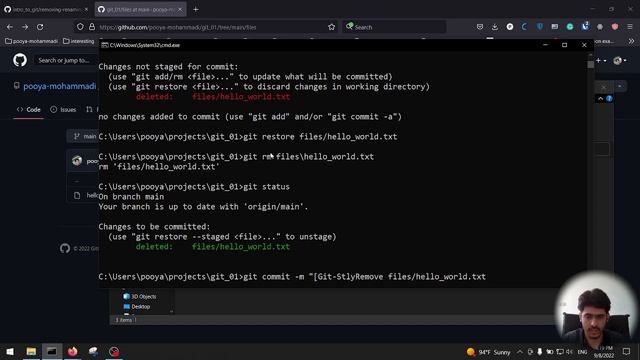The width and height of the screenshot is (640, 360).
Task: Show more bookmarks with the double-chevron
Action: [x=631, y=41]
